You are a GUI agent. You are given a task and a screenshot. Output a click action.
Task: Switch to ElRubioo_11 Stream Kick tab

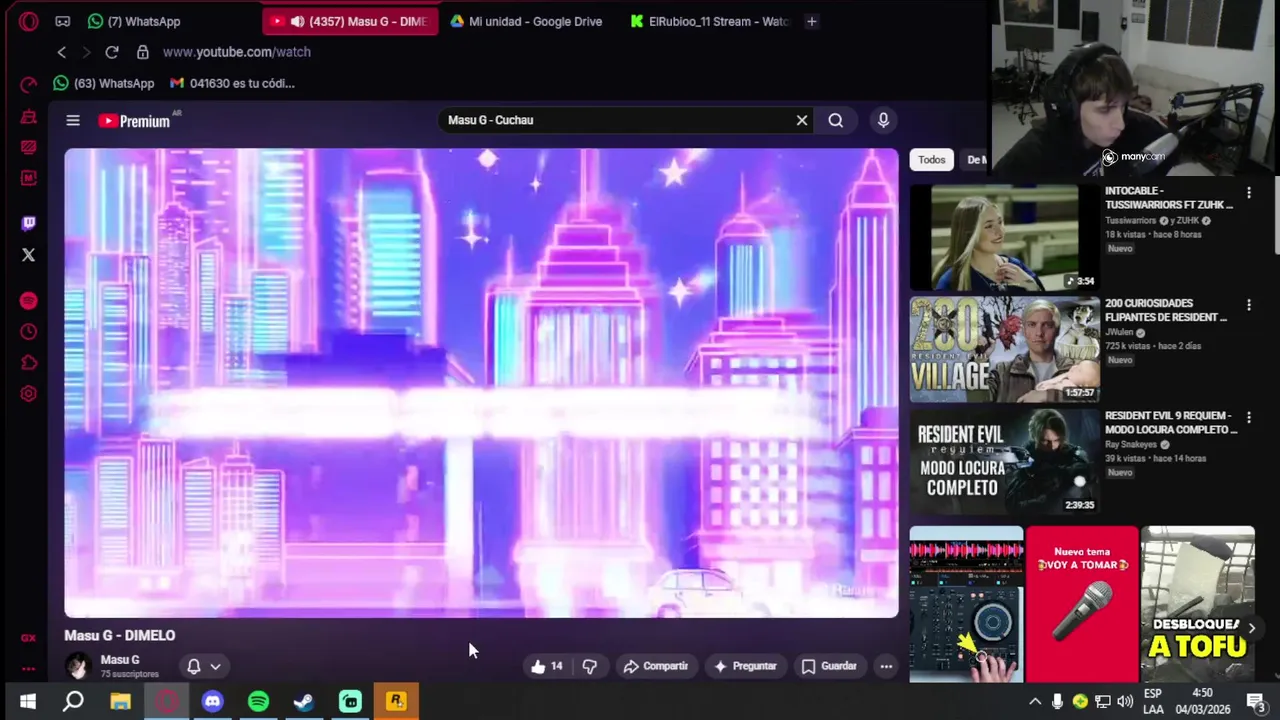pyautogui.click(x=709, y=21)
